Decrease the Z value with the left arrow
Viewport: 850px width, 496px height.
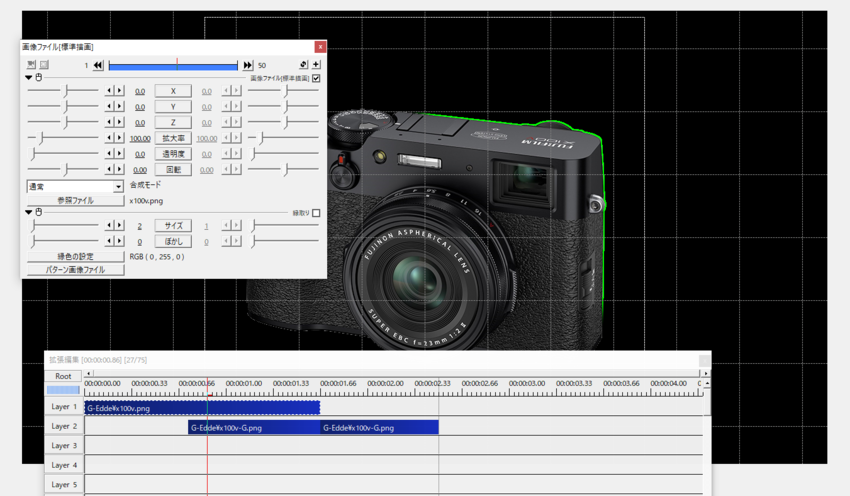click(110, 122)
